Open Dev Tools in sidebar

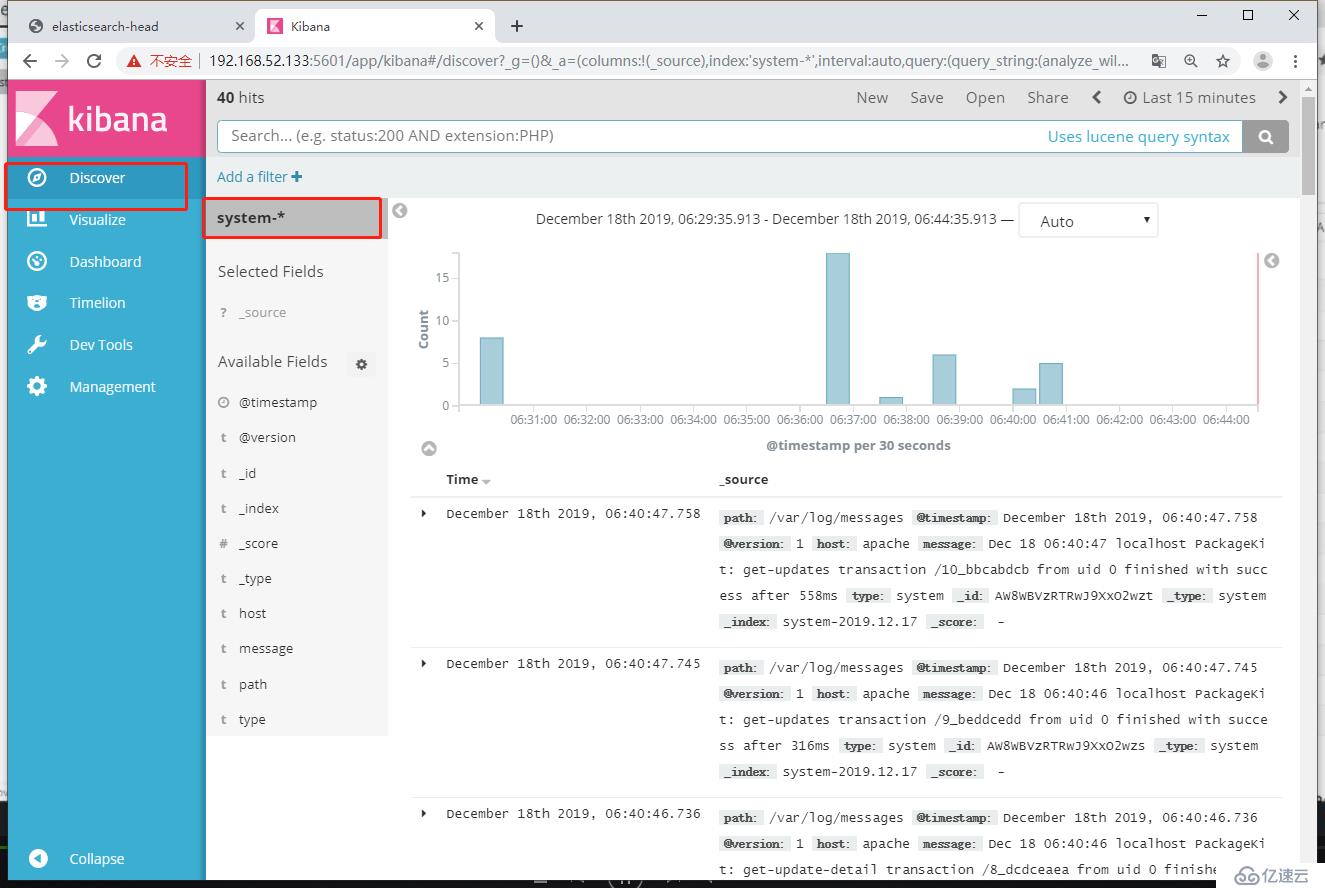coord(101,345)
